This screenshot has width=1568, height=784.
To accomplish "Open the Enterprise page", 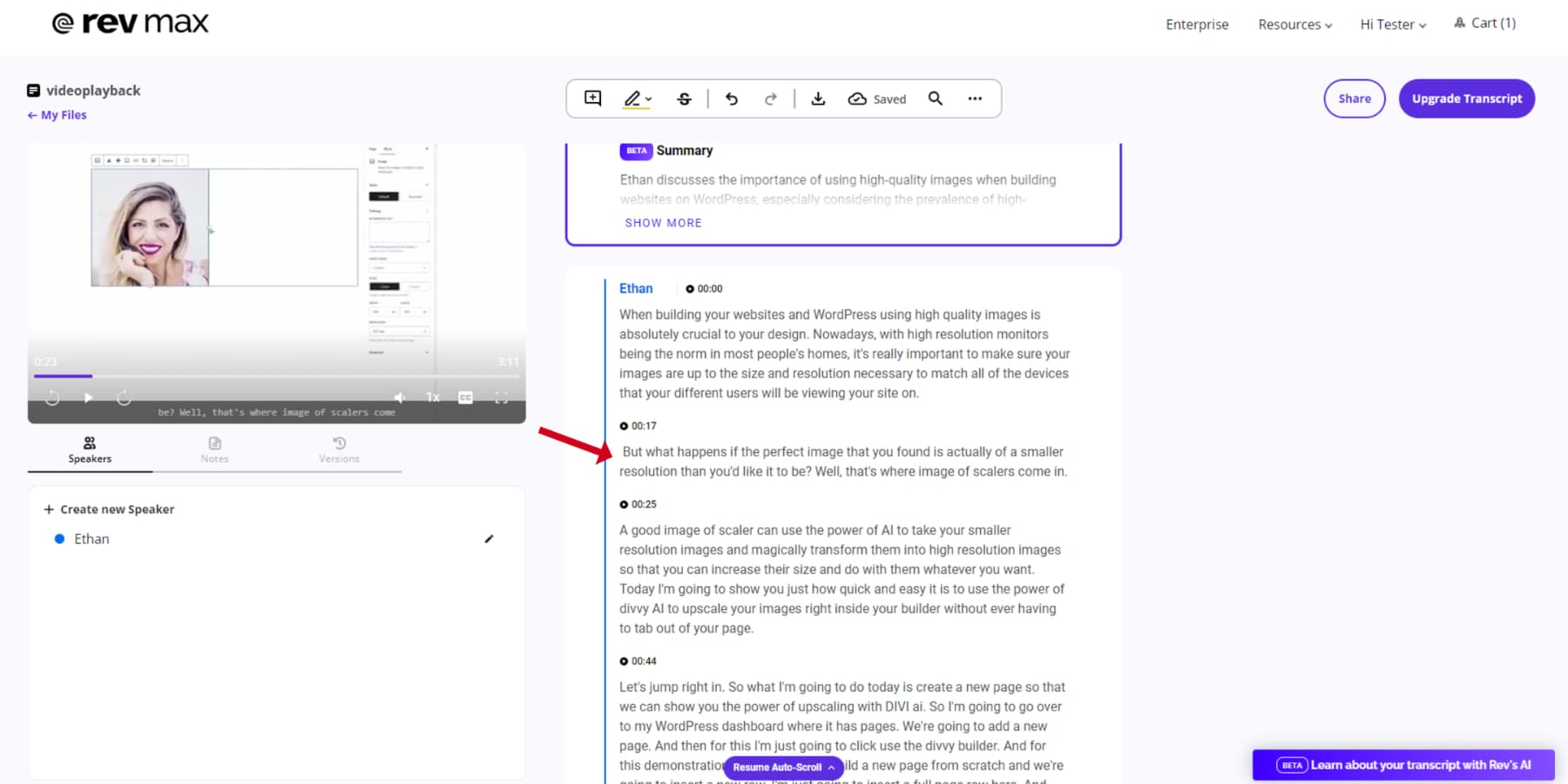I will pyautogui.click(x=1197, y=24).
